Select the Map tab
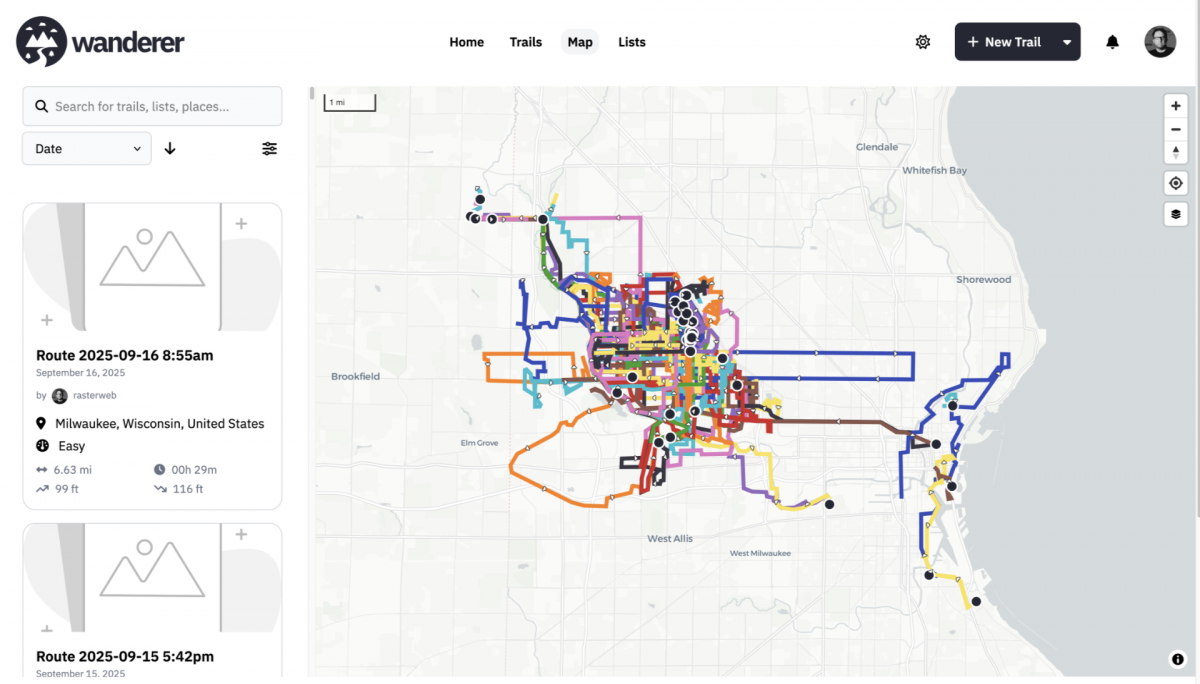Viewport: 1200px width, 684px height. (x=580, y=42)
